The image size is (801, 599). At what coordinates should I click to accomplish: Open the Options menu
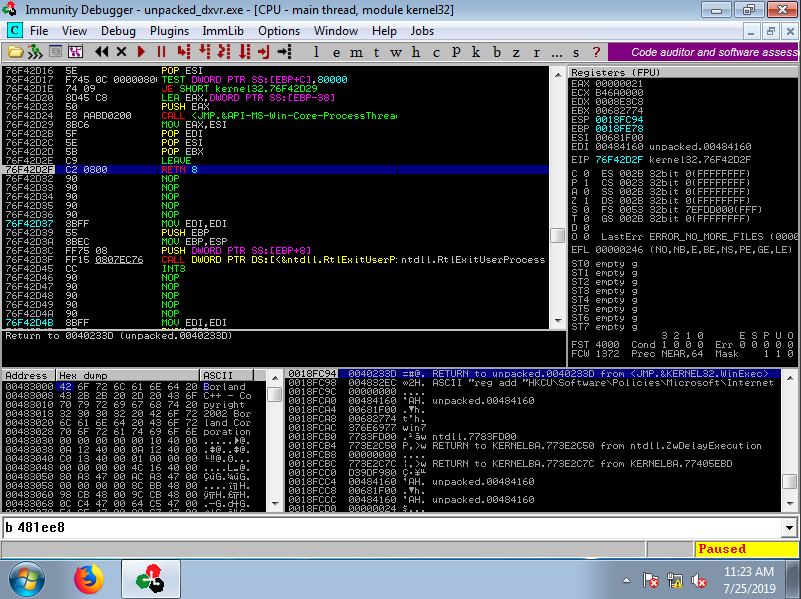point(279,31)
